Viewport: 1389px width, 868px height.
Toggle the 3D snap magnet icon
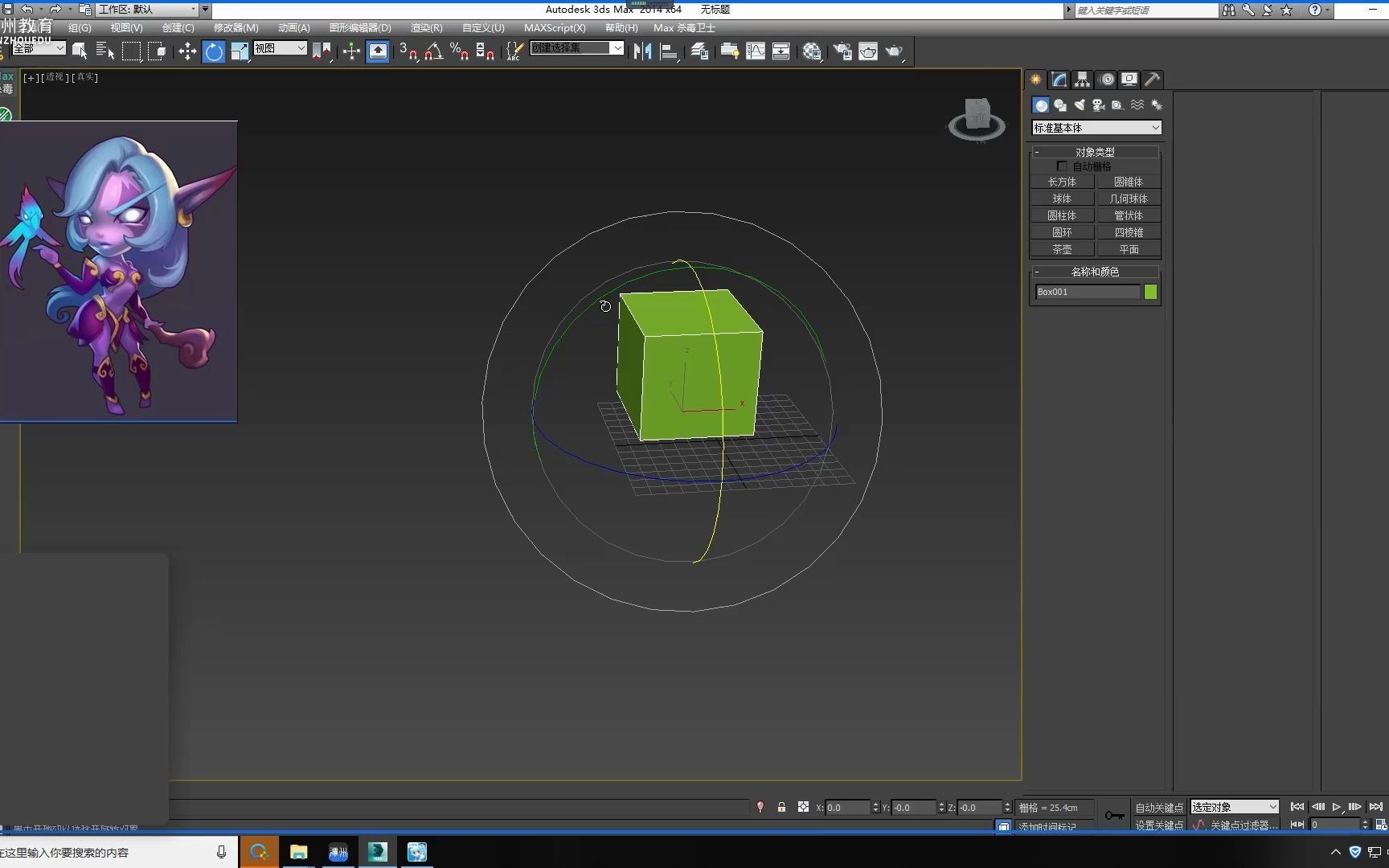(x=408, y=51)
